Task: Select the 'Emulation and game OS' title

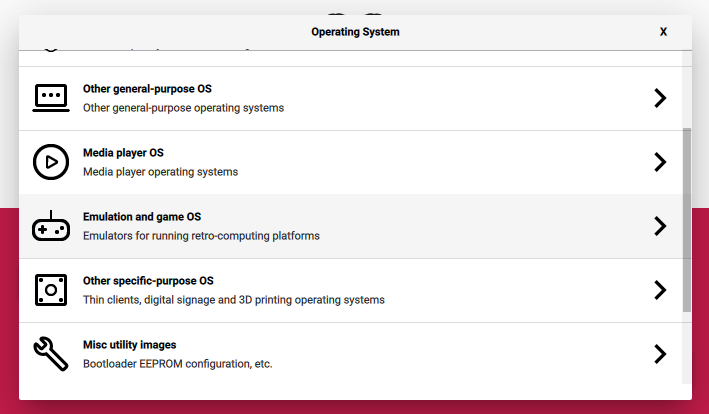Action: tap(142, 216)
